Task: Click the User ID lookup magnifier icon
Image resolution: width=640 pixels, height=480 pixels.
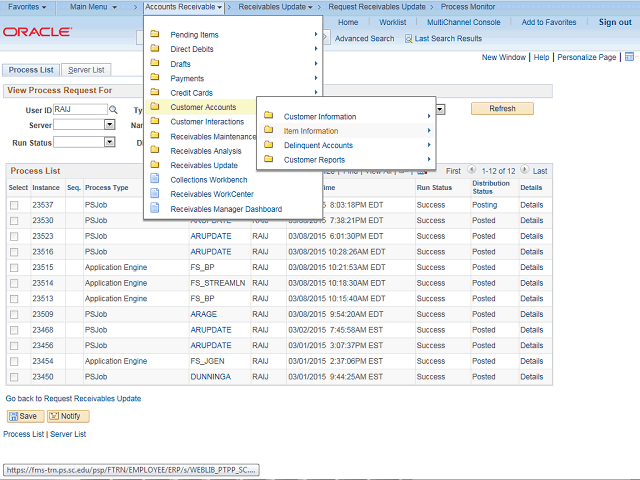Action: pos(113,109)
